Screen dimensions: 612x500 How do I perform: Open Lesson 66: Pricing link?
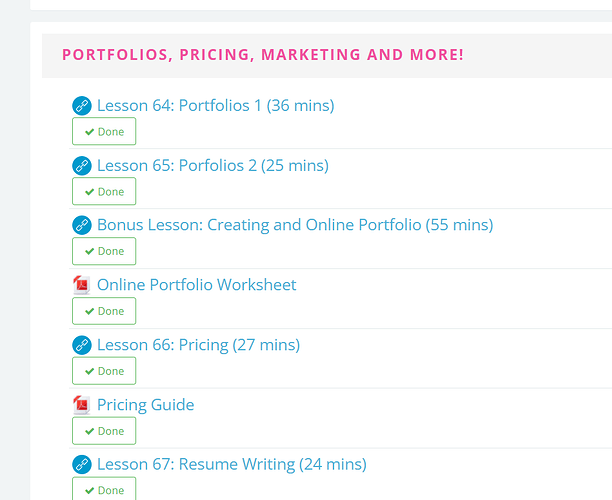coord(198,345)
